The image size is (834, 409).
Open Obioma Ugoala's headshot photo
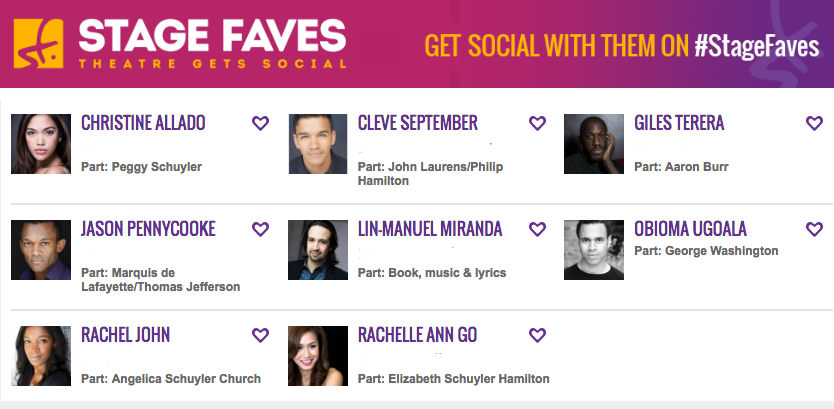point(594,250)
